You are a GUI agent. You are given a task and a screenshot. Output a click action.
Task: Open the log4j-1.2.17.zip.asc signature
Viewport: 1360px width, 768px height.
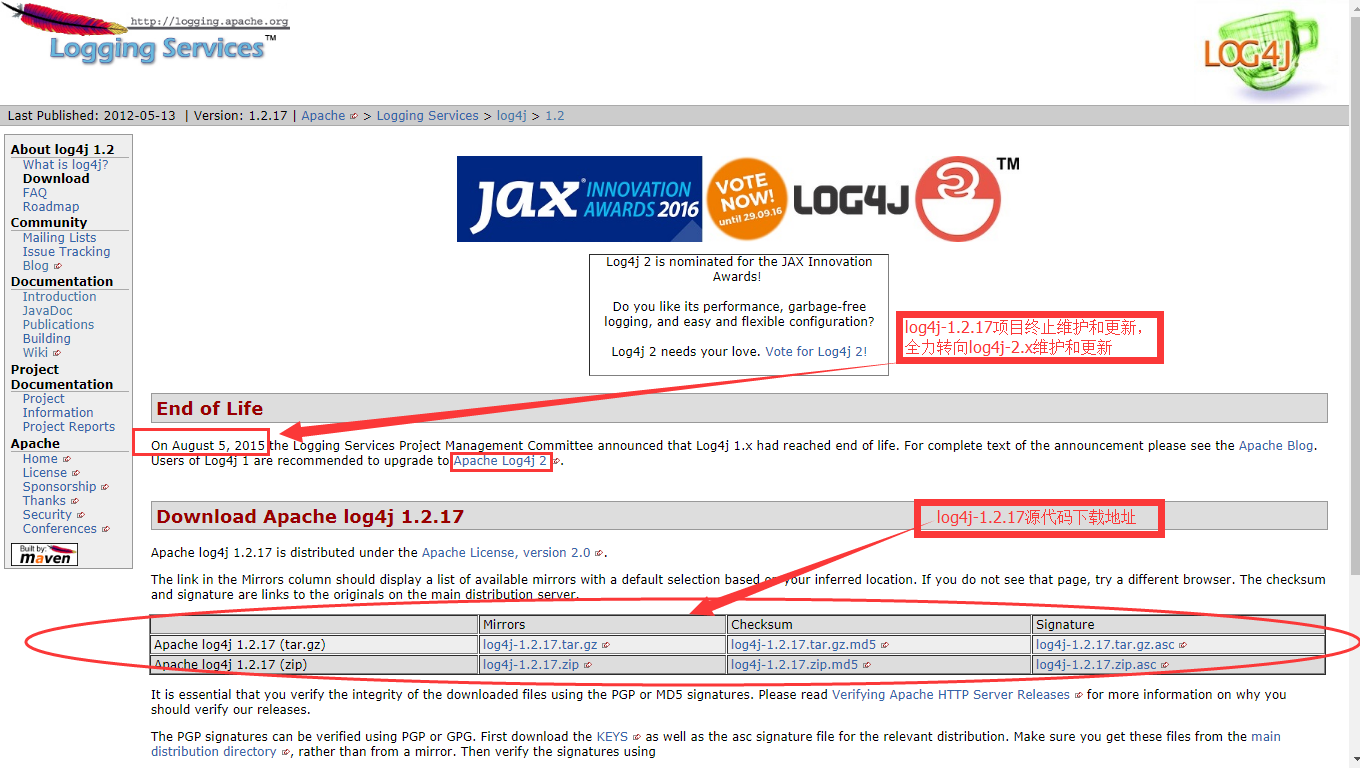(x=1096, y=665)
